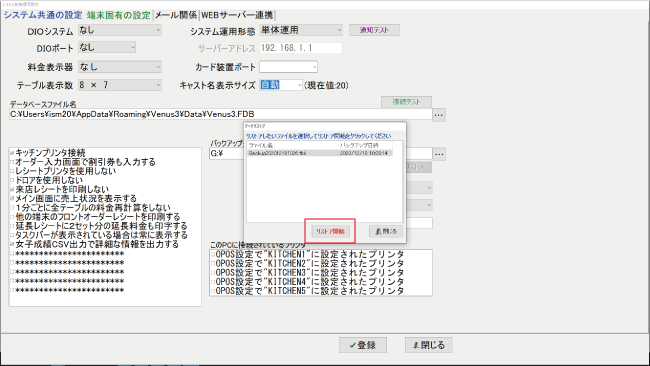Open キャスト名表示サイズ dropdown

(x=281, y=85)
